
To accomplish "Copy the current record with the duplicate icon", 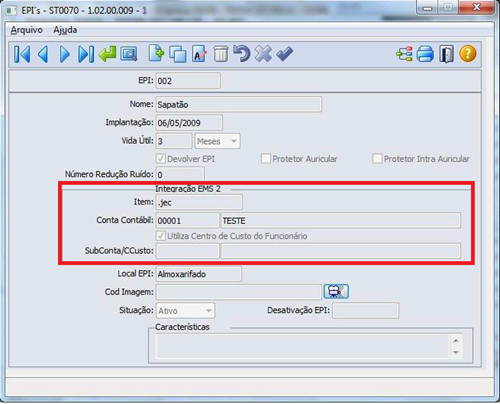I will [178, 54].
